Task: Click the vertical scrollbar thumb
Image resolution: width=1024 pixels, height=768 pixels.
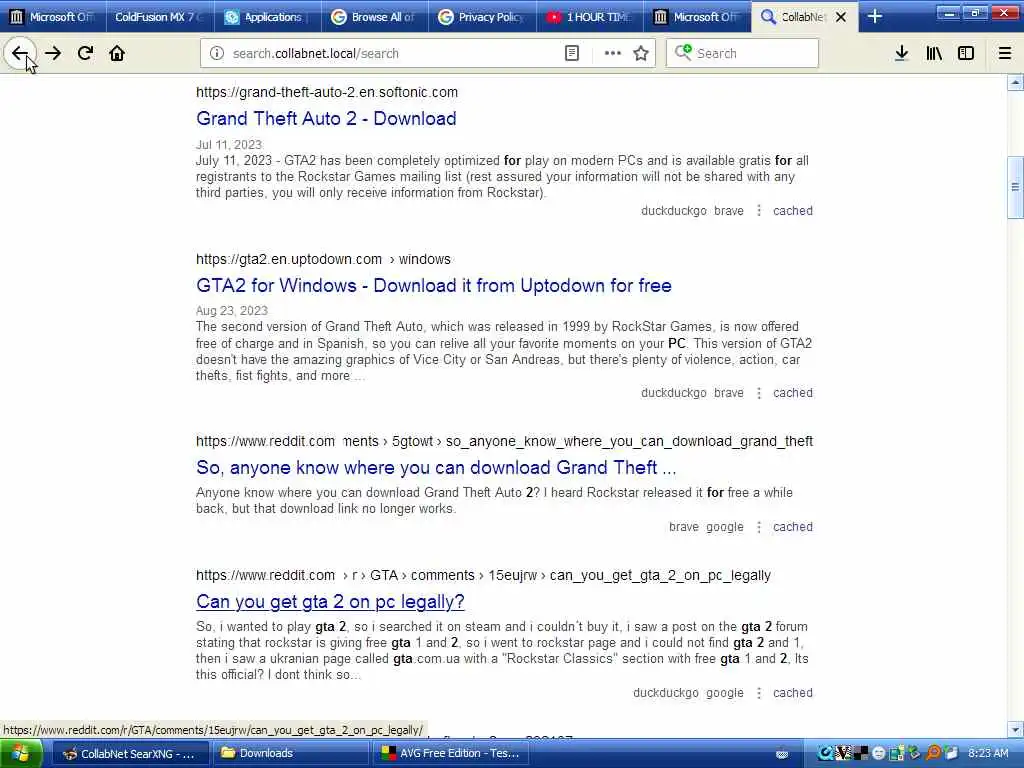Action: [x=1015, y=187]
